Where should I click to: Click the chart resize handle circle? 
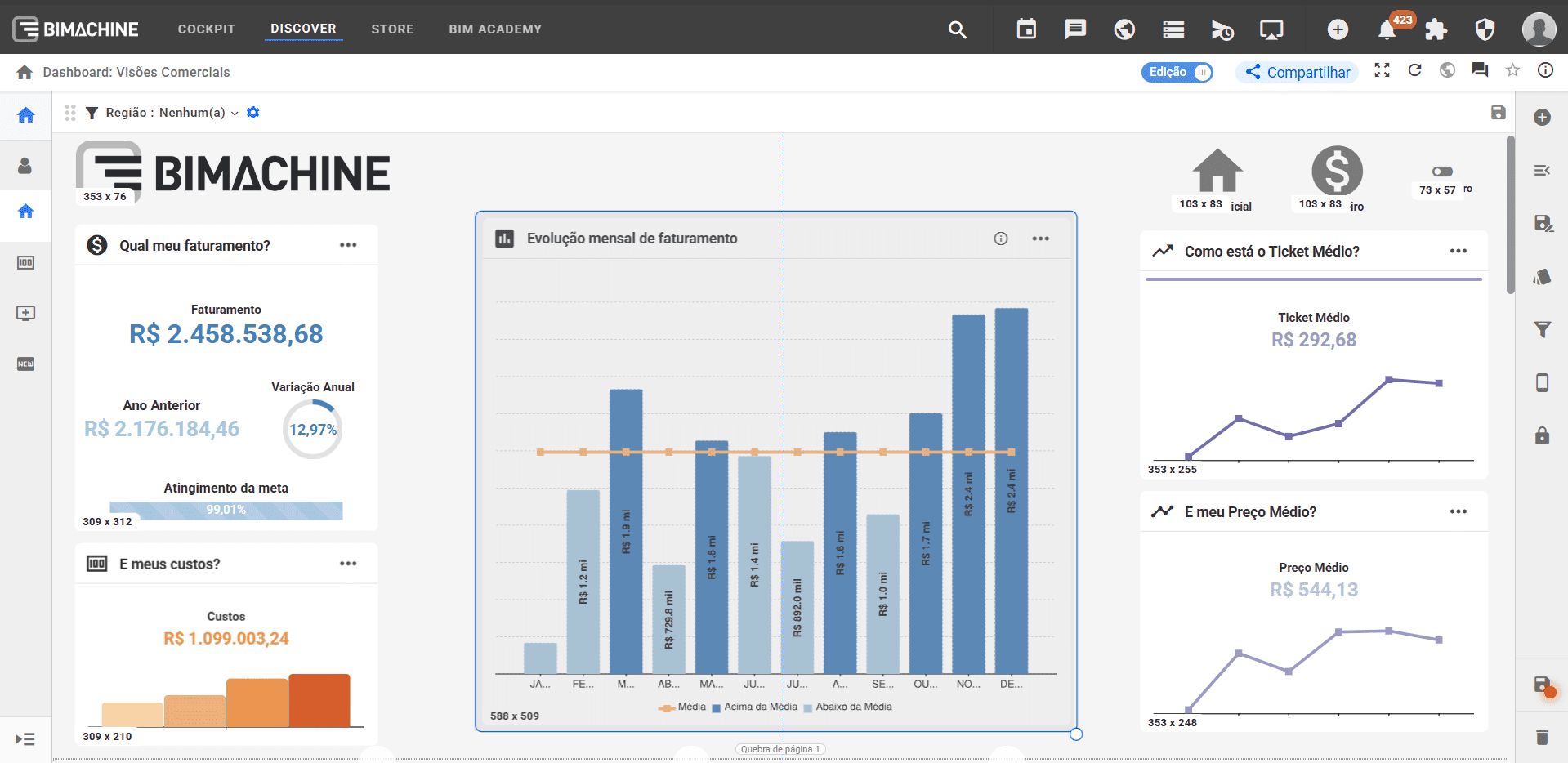point(1076,734)
